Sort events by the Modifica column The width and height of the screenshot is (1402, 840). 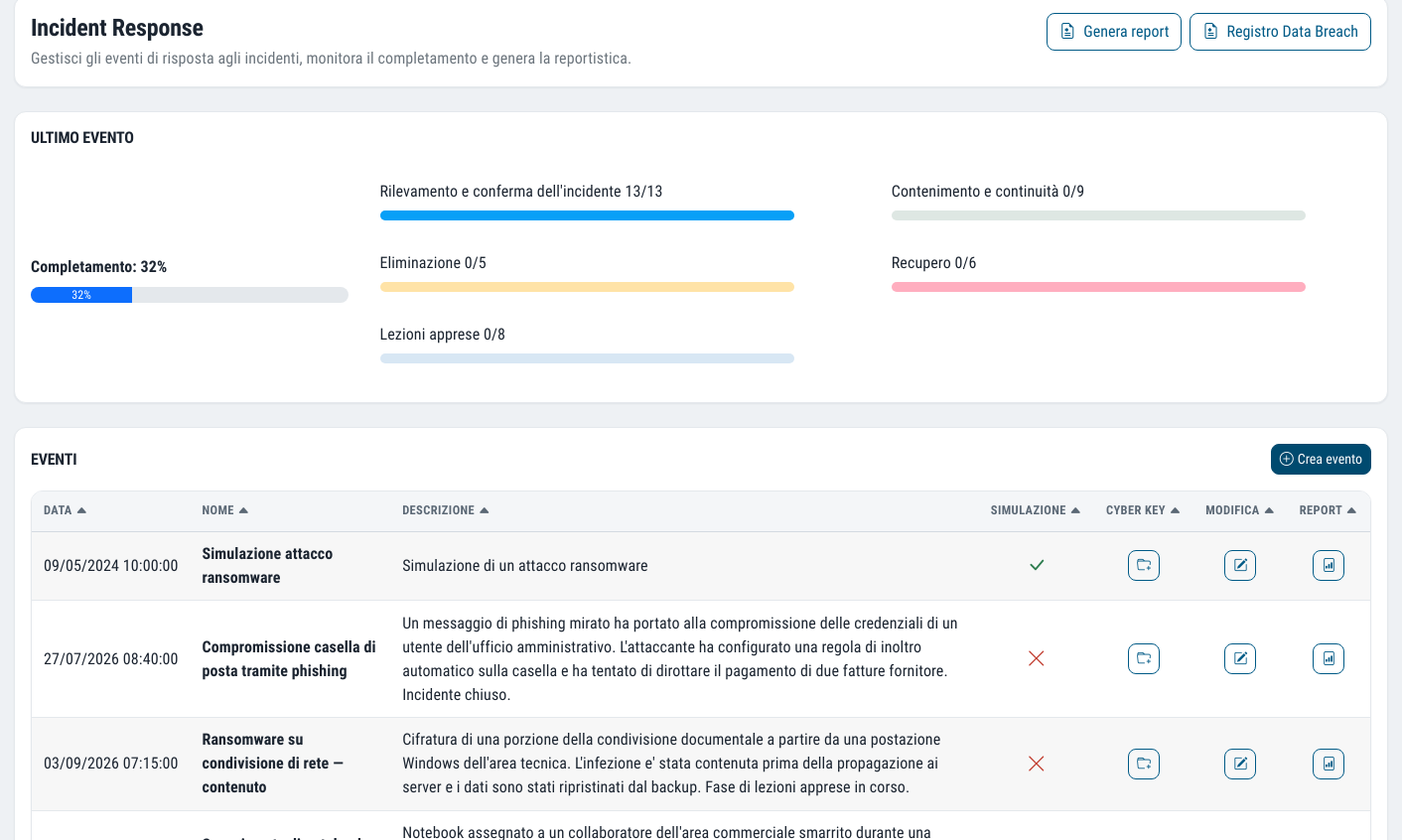[1239, 510]
